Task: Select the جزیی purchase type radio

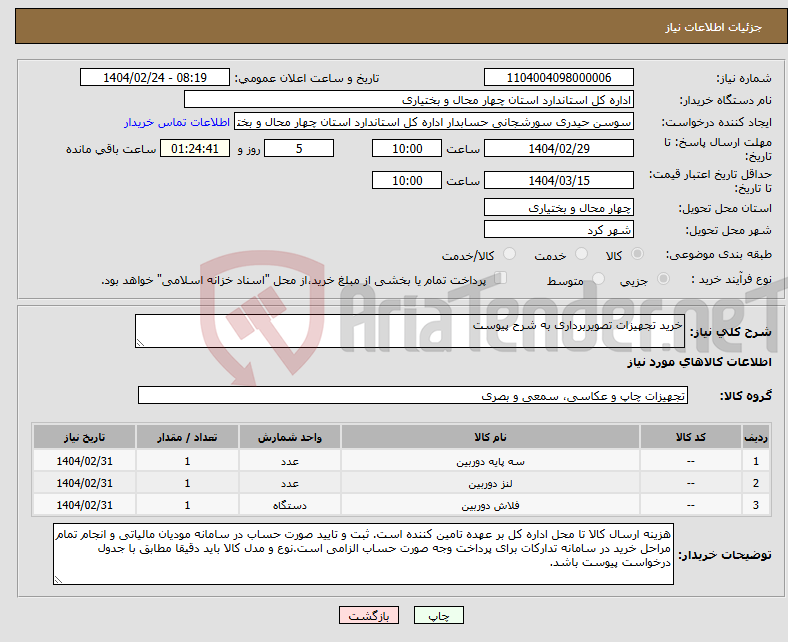Action: (663, 279)
